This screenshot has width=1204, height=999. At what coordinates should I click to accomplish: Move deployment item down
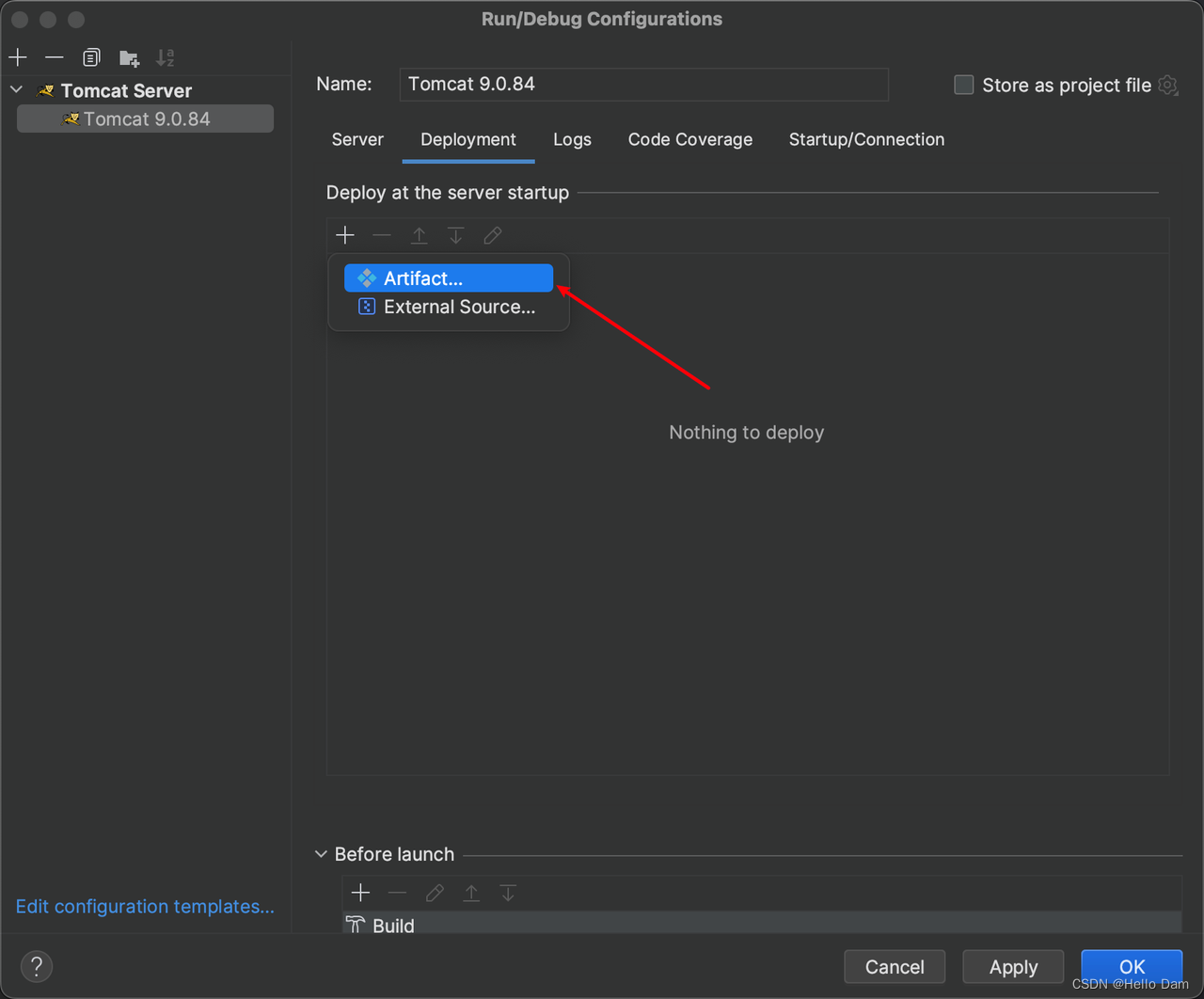pyautogui.click(x=456, y=235)
